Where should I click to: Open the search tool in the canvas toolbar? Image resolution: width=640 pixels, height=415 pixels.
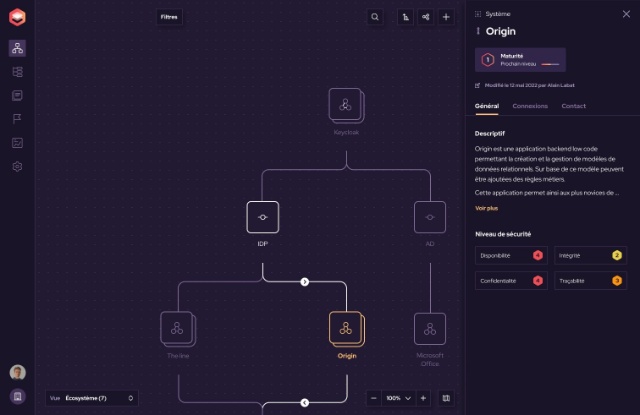(x=375, y=17)
